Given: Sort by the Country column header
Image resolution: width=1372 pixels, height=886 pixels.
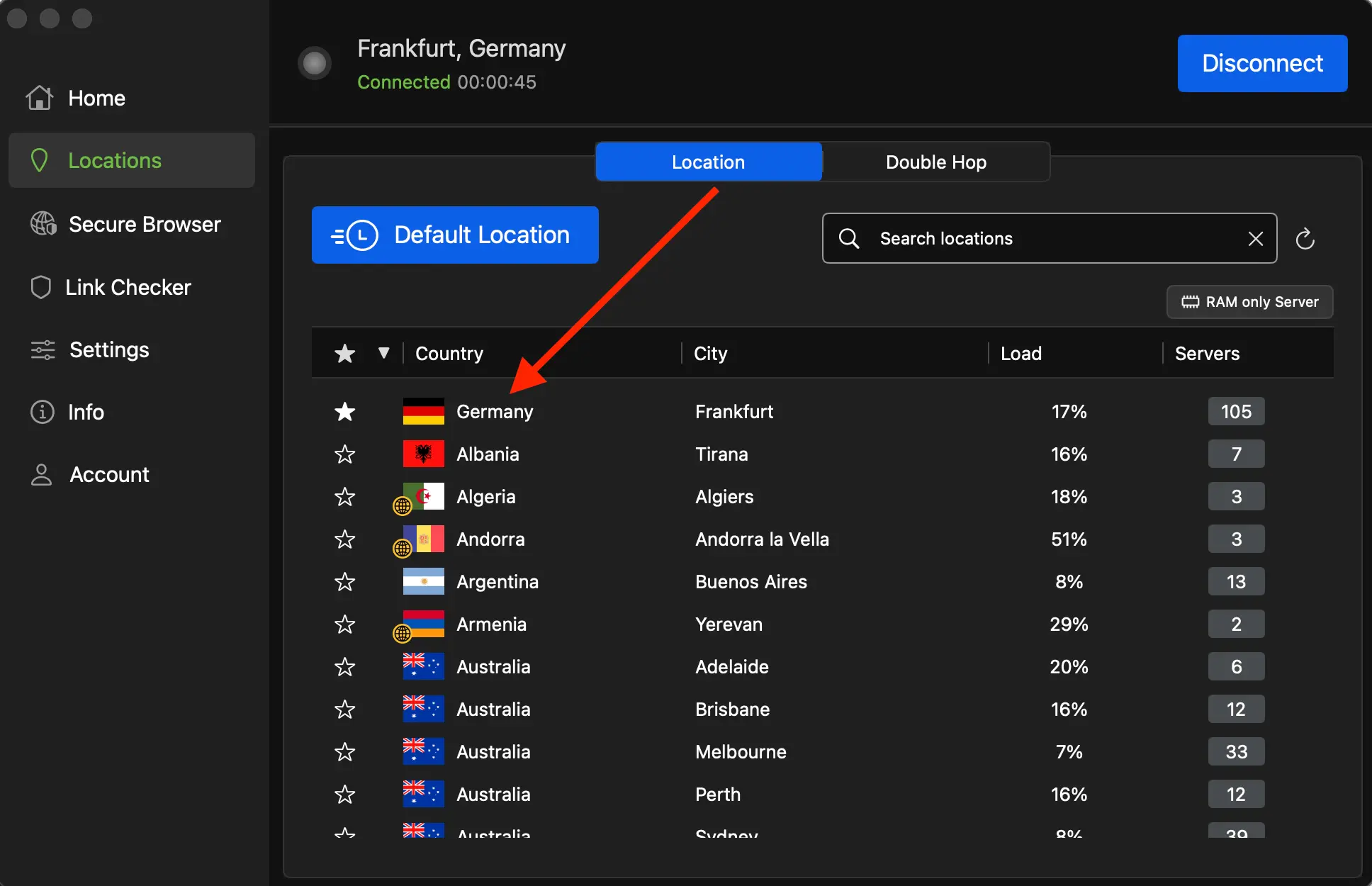Looking at the screenshot, I should point(449,353).
